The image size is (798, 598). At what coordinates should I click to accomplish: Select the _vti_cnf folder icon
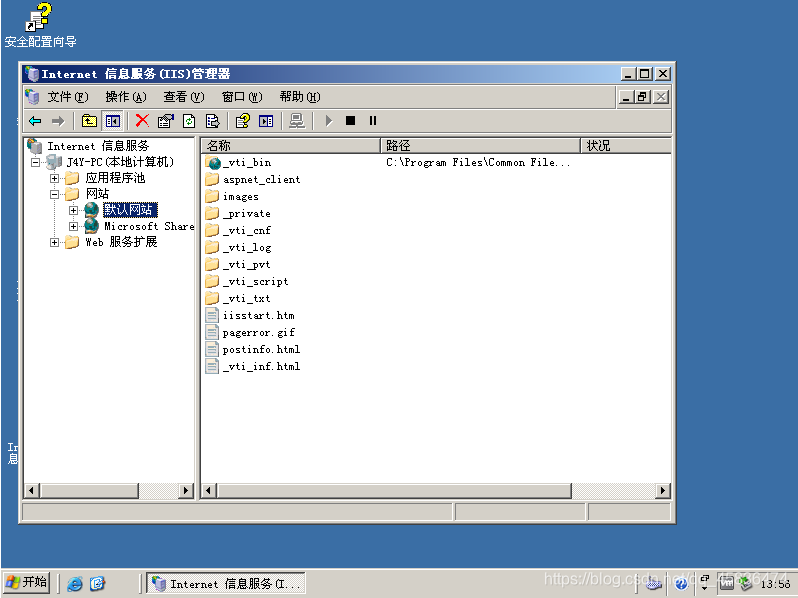point(212,231)
